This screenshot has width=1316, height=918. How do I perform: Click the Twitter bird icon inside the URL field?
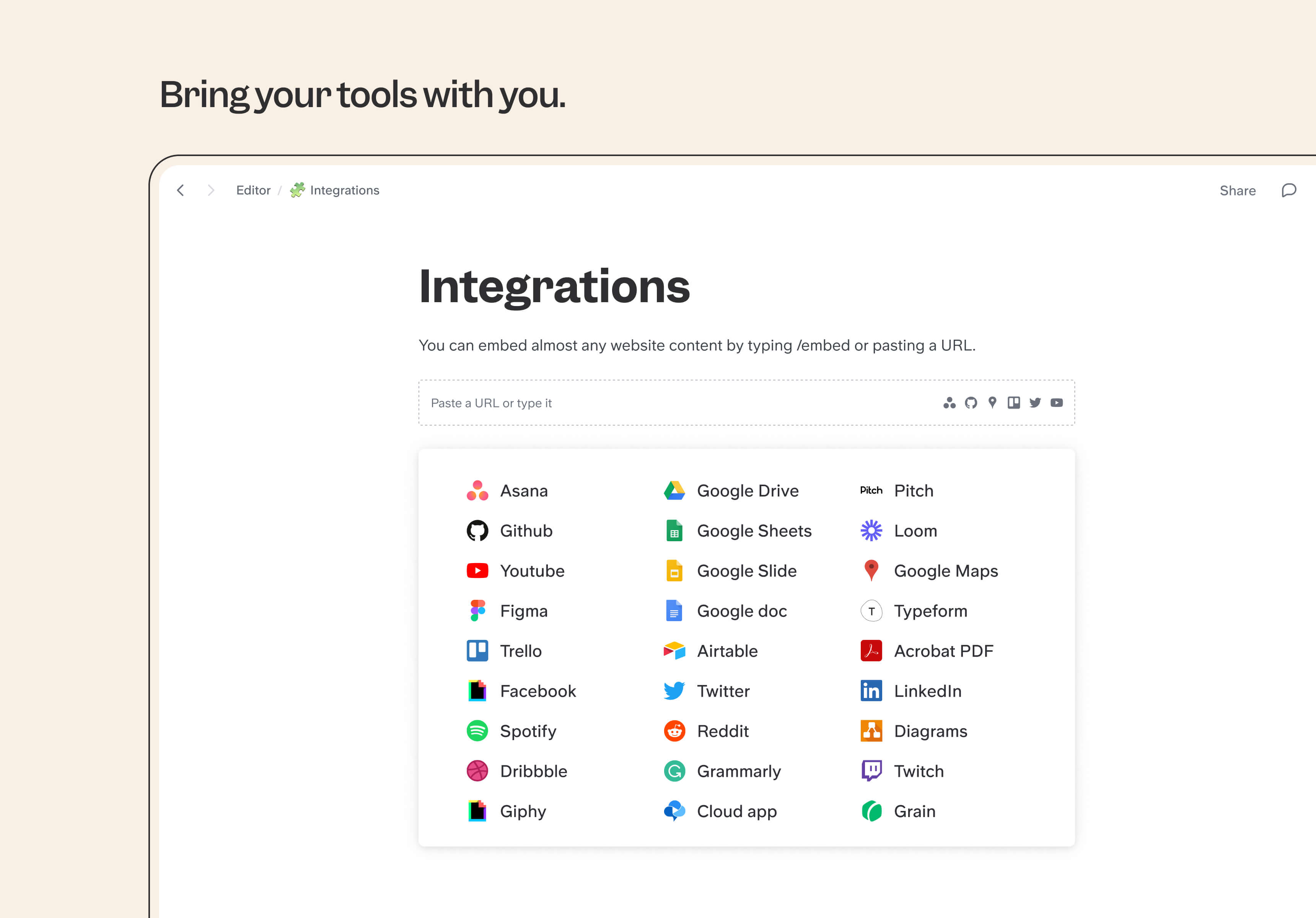1035,403
